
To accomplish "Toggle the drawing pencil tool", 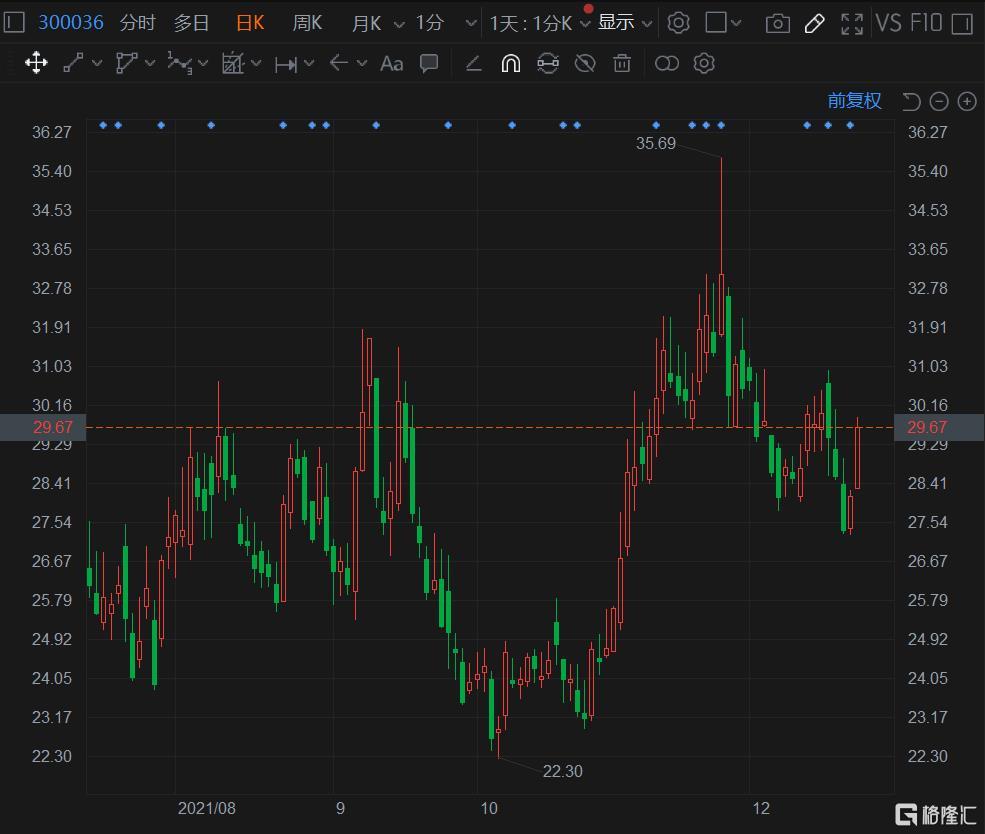I will [x=815, y=24].
